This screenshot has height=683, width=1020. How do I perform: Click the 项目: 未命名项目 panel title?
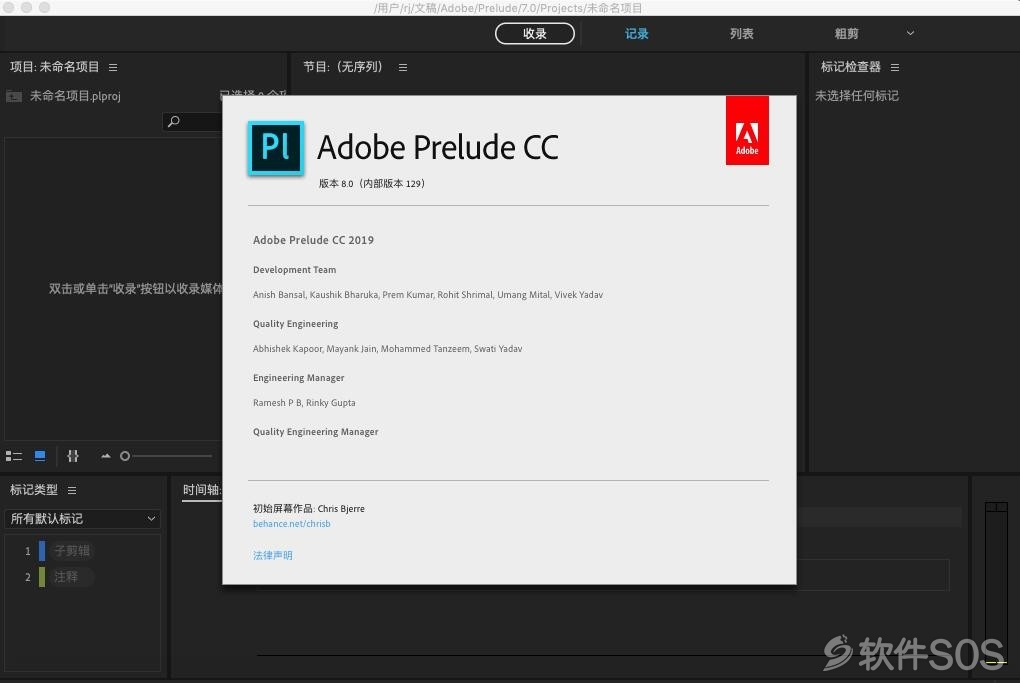pyautogui.click(x=55, y=67)
